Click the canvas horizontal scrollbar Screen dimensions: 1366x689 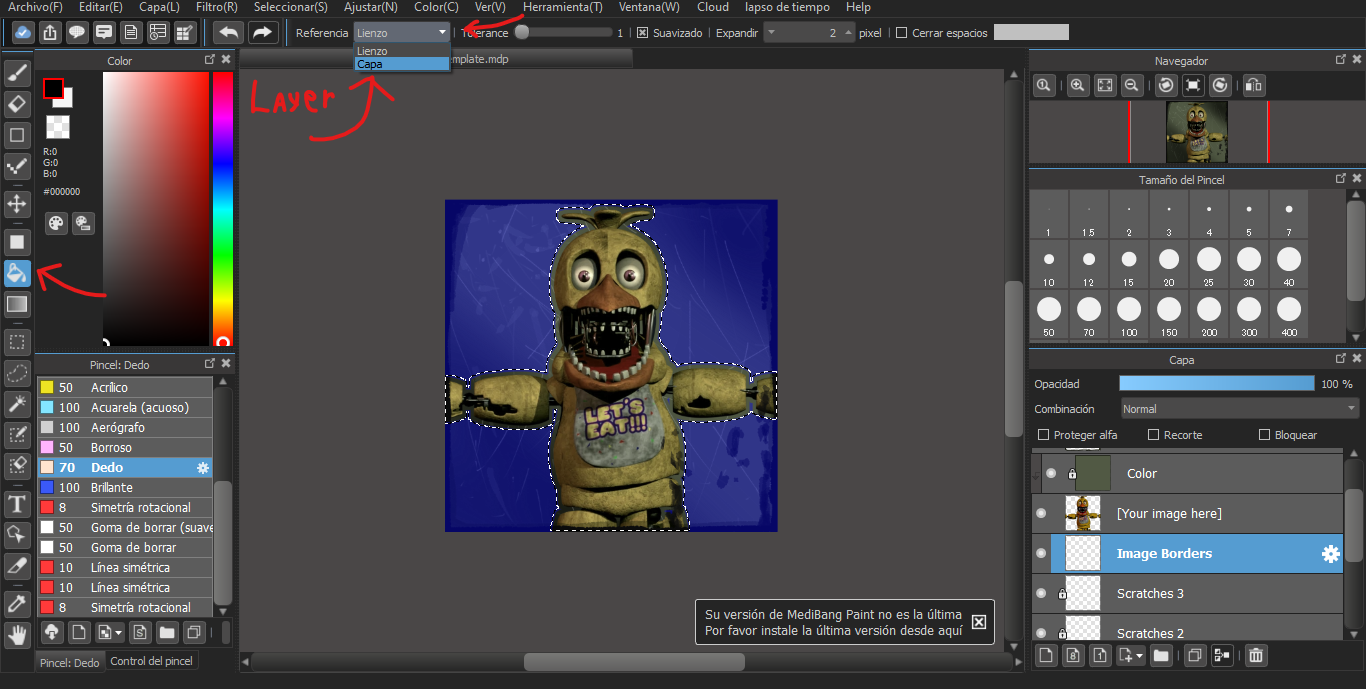point(633,662)
